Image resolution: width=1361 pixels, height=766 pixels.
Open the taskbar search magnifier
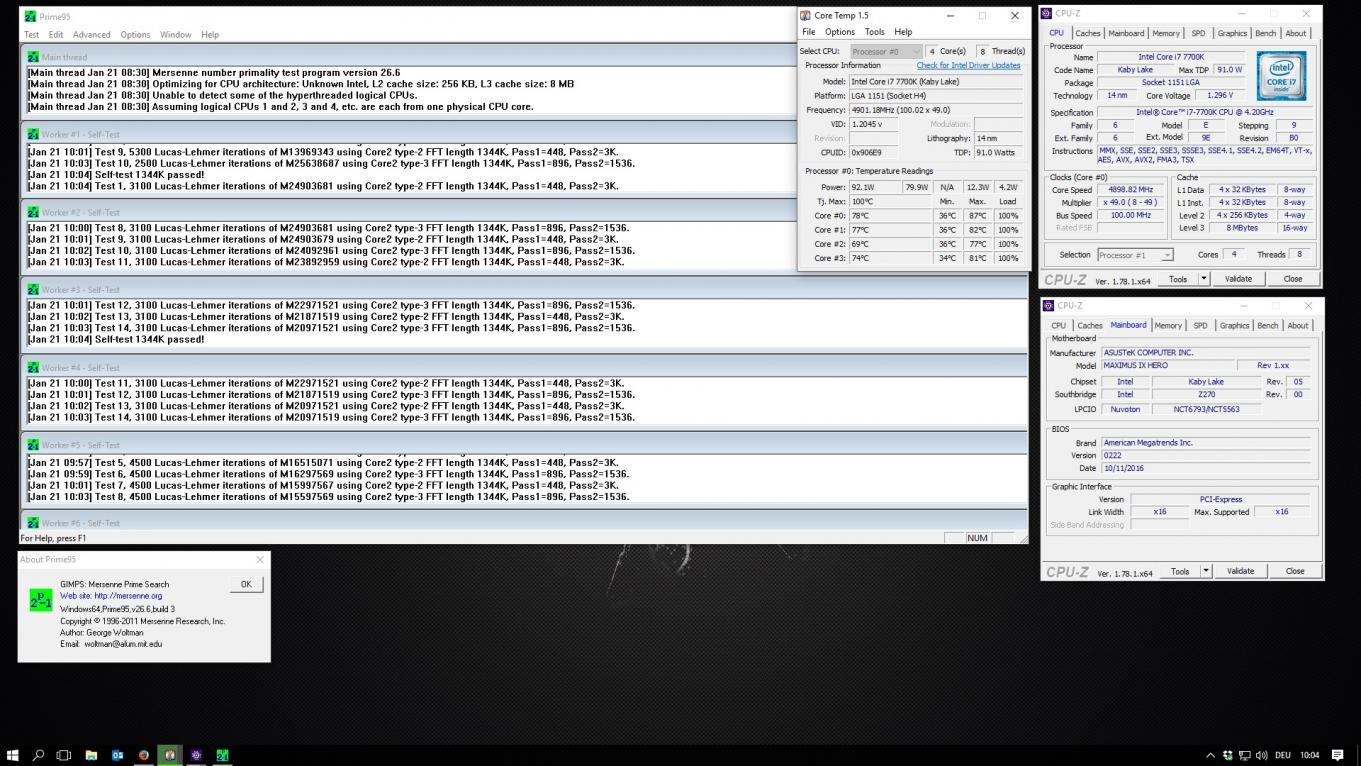(39, 755)
